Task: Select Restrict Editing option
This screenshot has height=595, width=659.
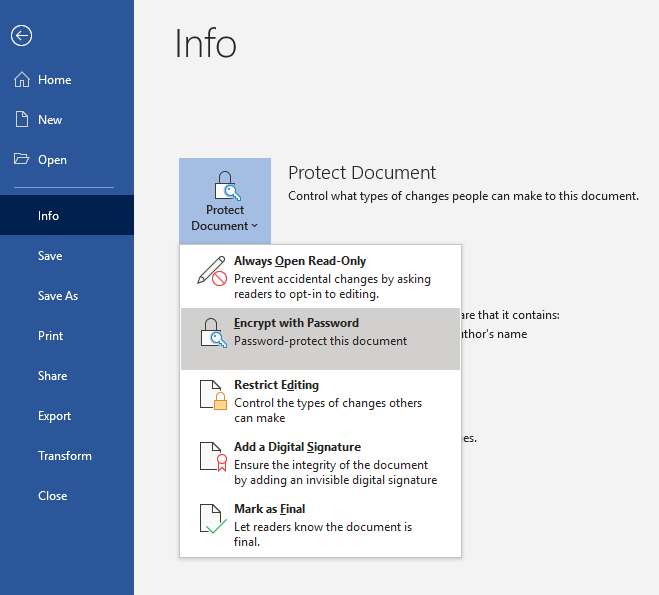Action: 320,401
